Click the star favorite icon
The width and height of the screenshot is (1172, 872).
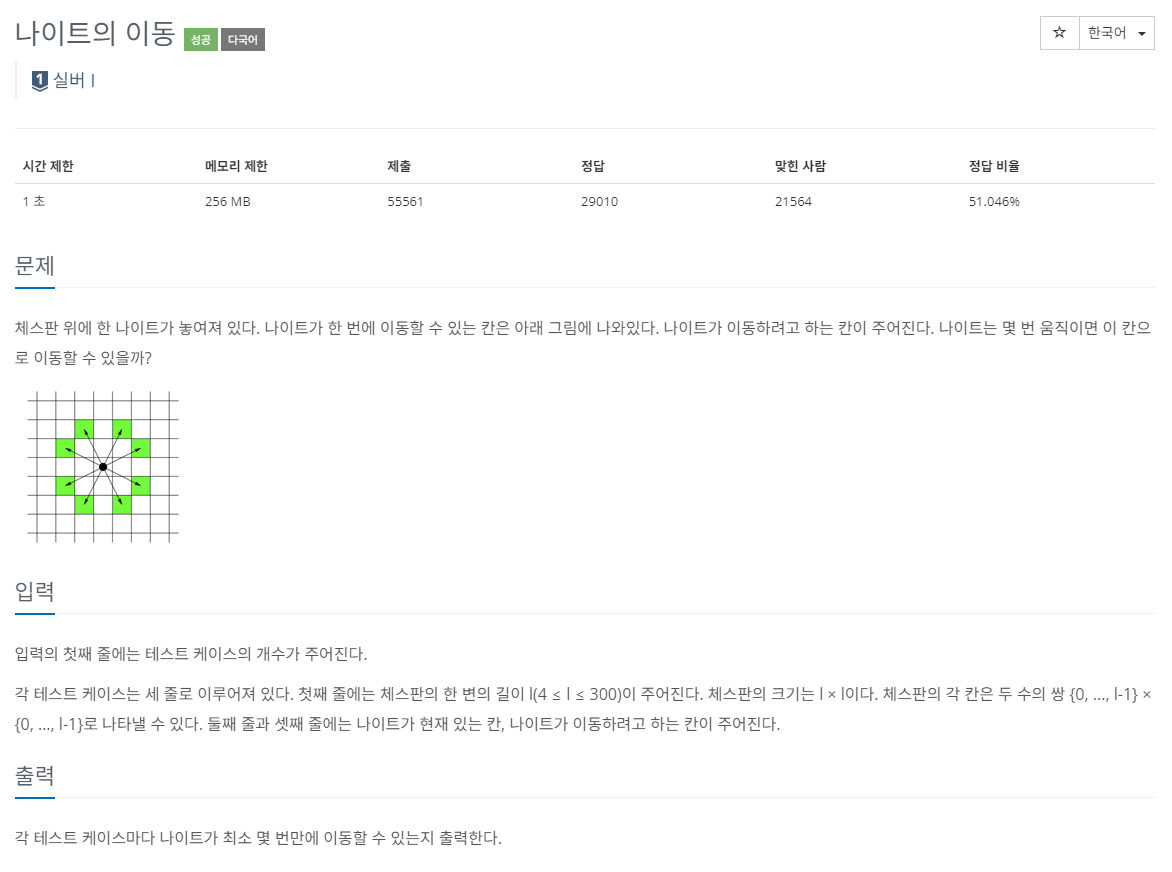(1059, 33)
